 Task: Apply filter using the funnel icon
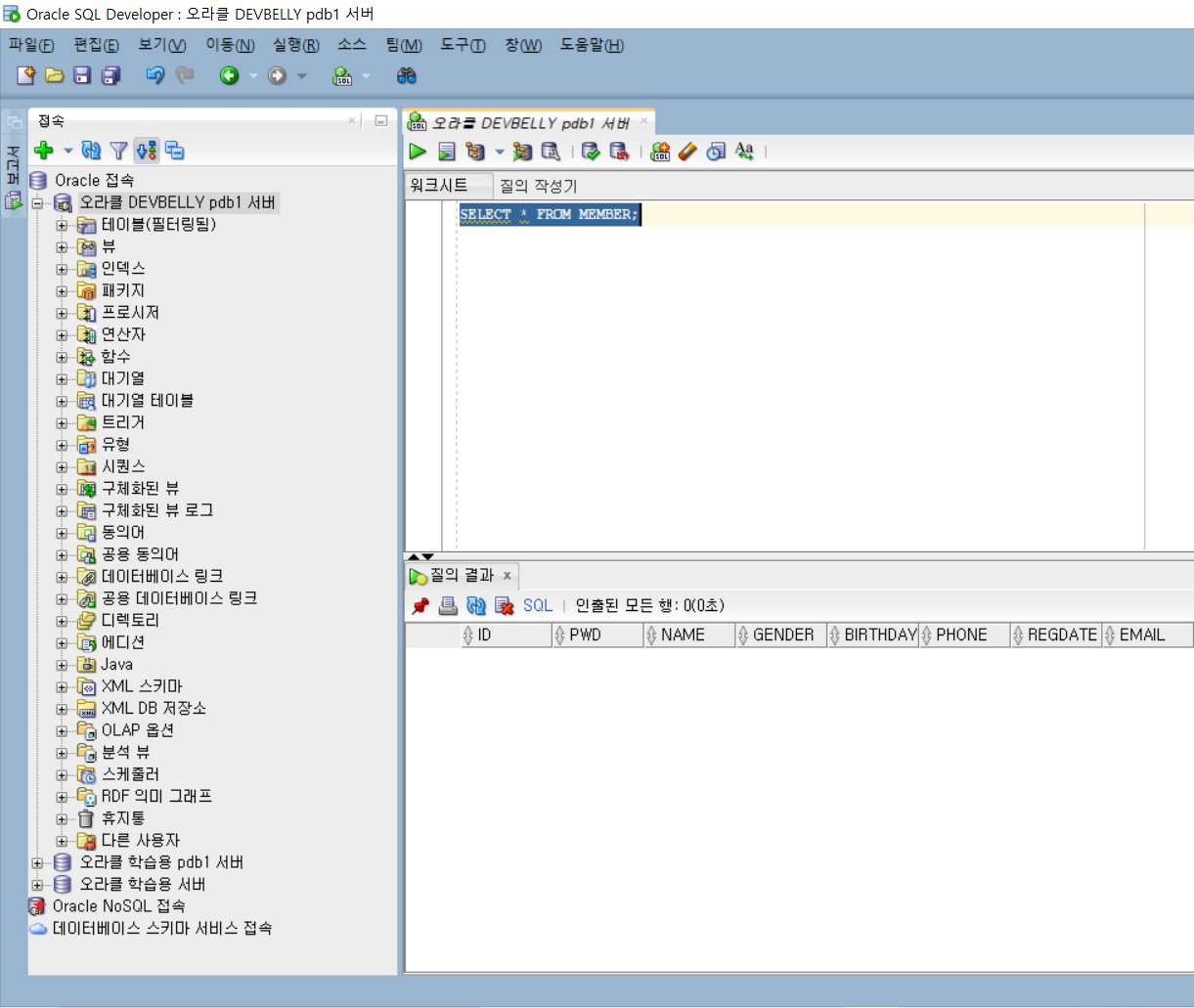click(118, 151)
